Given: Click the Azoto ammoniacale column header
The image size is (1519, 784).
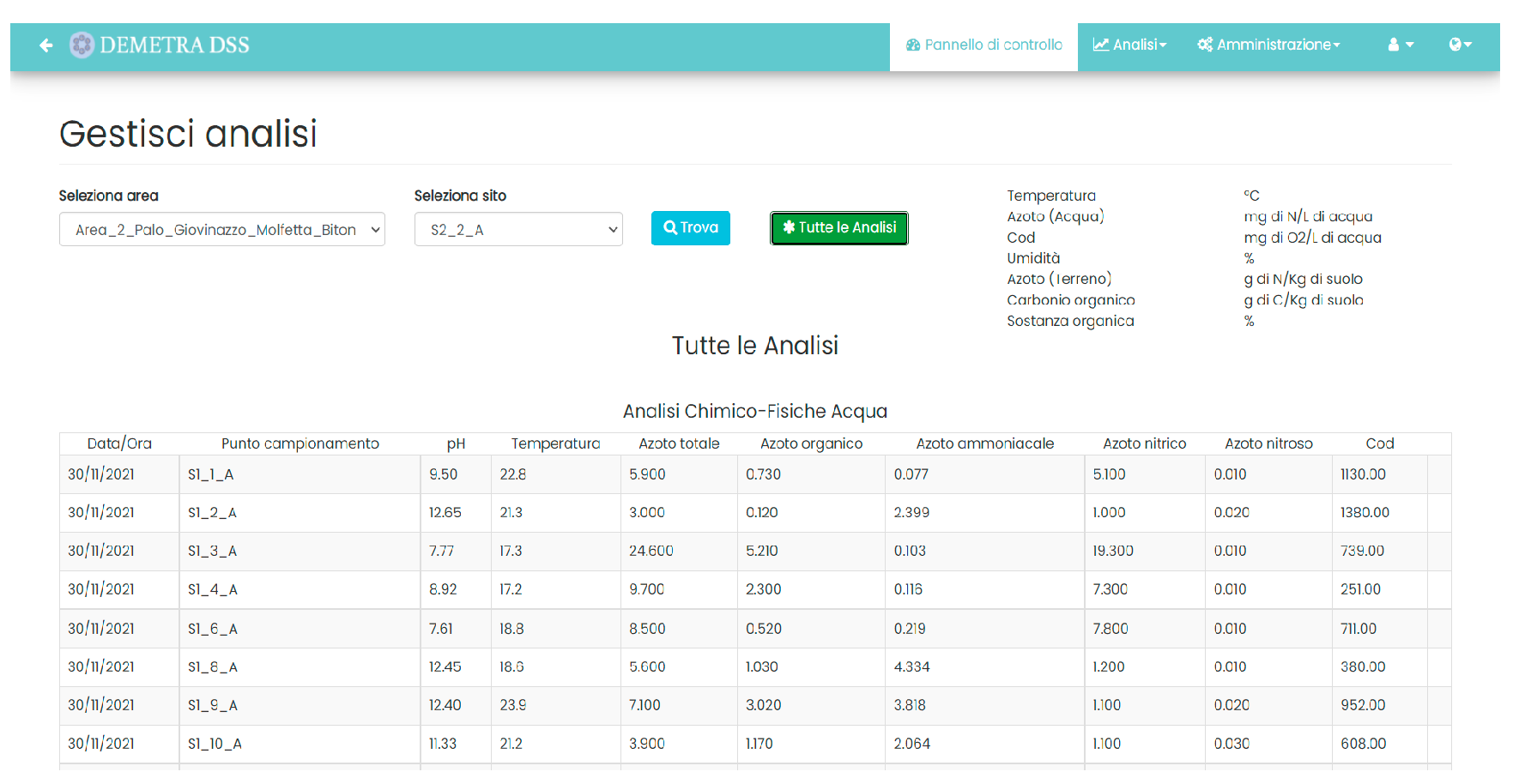Looking at the screenshot, I should (x=984, y=443).
